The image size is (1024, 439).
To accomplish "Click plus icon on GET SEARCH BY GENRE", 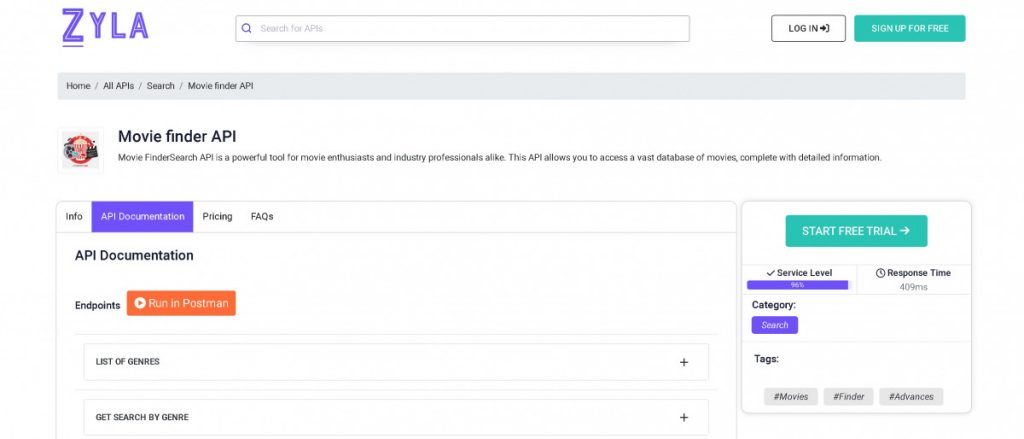I will 684,417.
